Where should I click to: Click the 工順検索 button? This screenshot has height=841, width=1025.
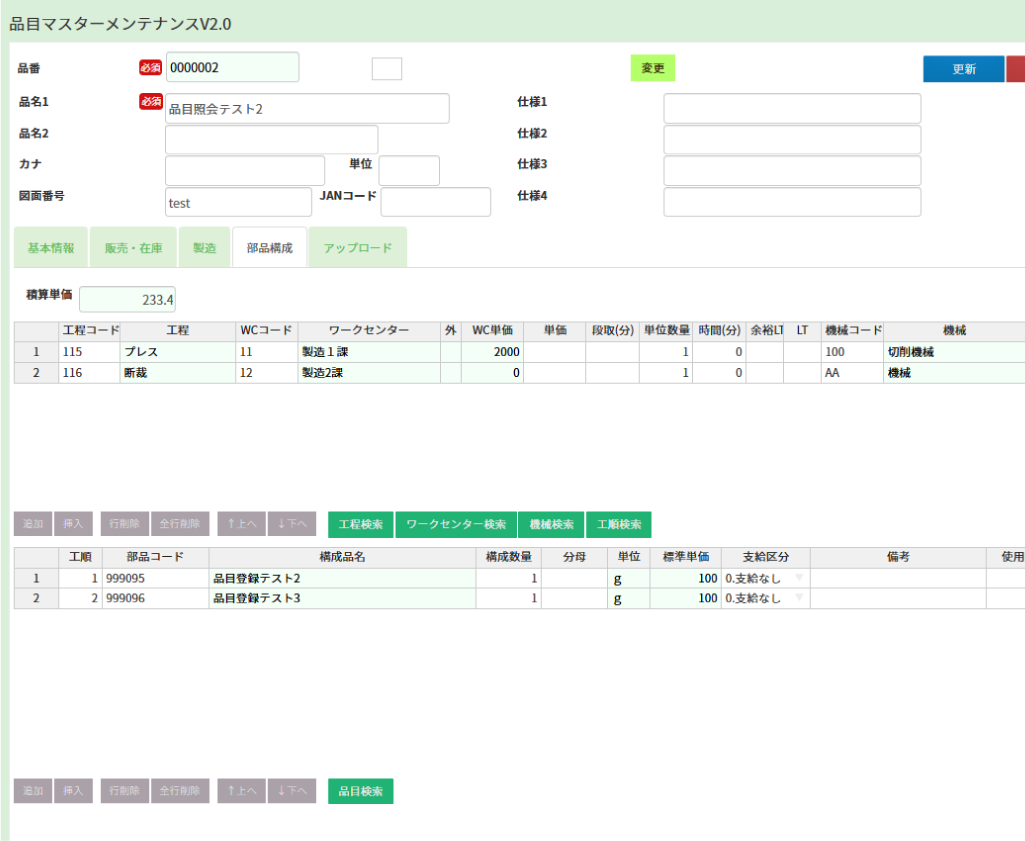tap(618, 525)
